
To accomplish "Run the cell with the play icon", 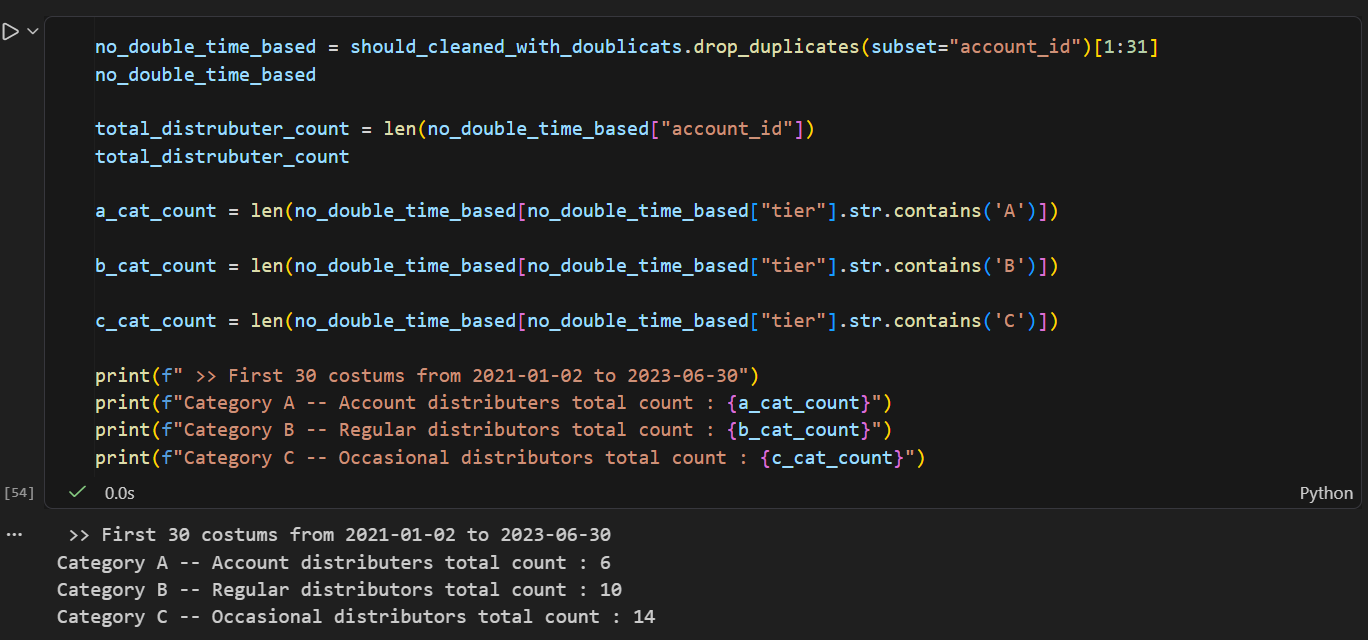I will 11,32.
